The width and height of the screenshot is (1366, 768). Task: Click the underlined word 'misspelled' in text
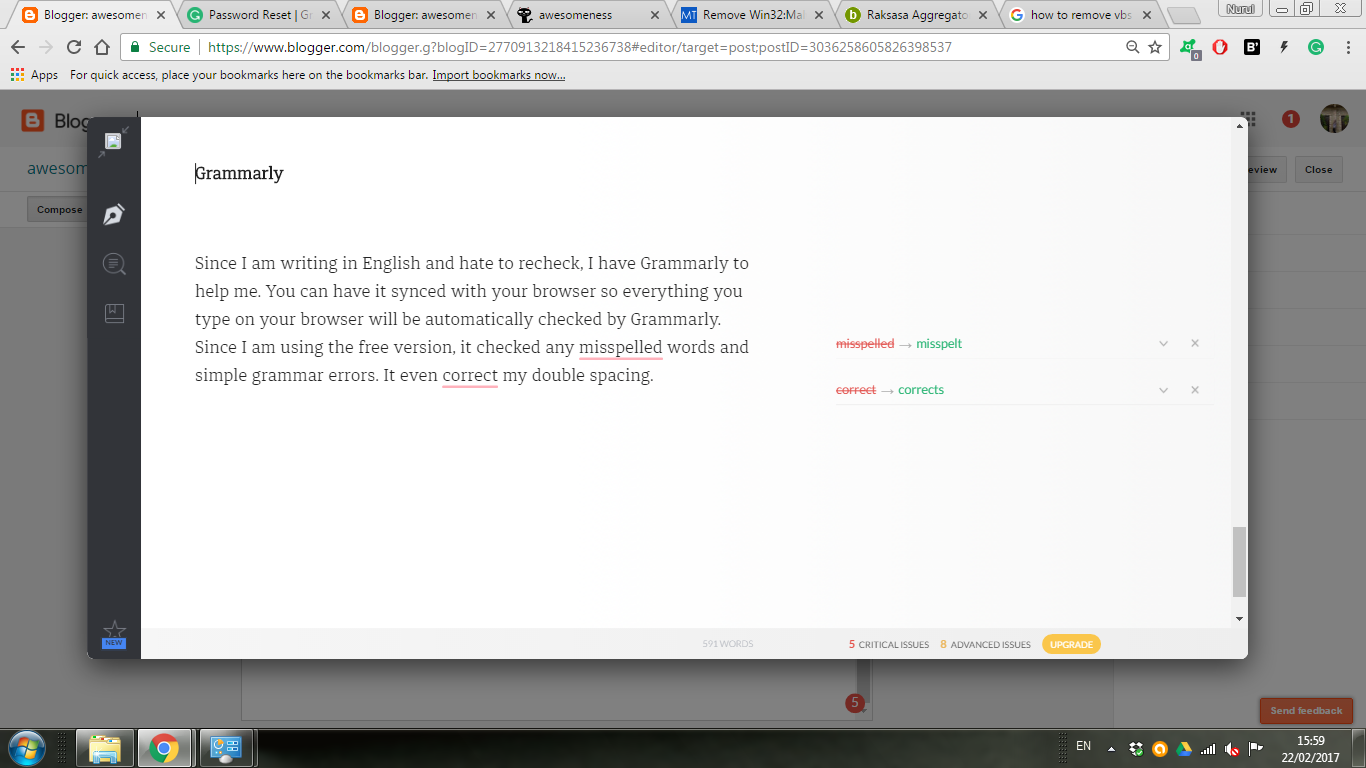[x=620, y=348]
